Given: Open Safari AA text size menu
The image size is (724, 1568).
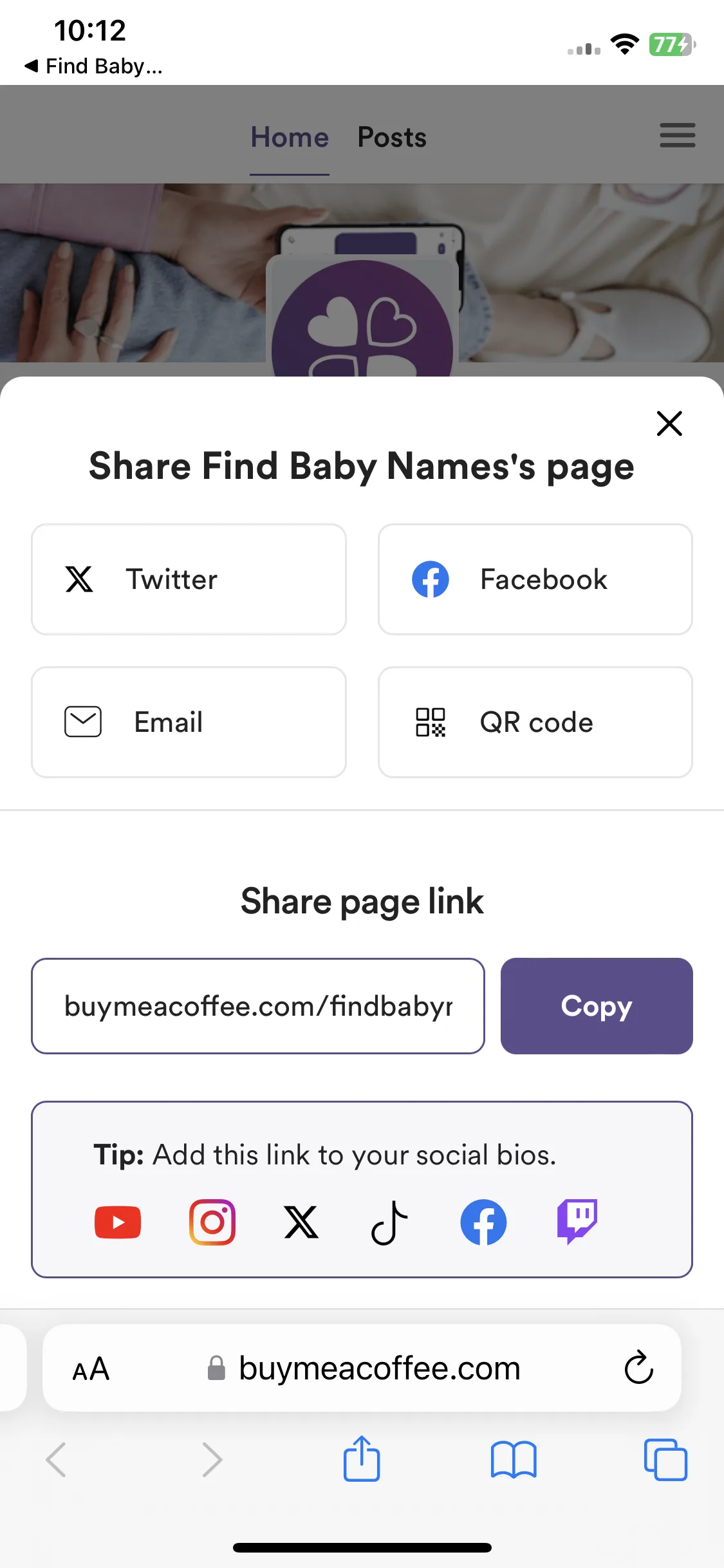Looking at the screenshot, I should [x=91, y=1368].
